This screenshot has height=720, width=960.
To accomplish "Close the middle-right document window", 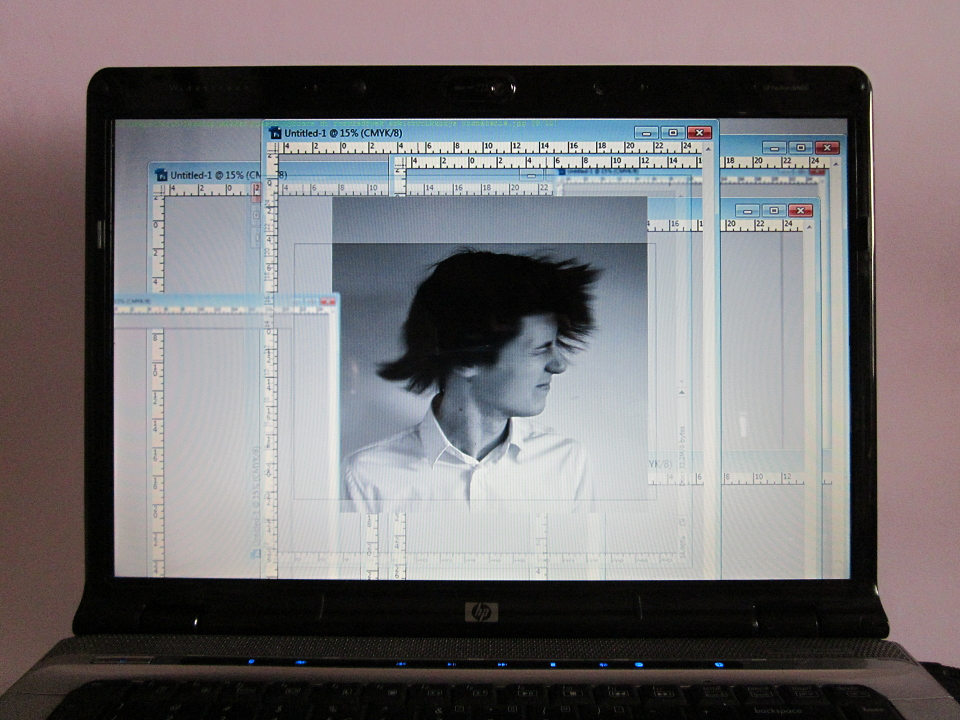I will [800, 211].
